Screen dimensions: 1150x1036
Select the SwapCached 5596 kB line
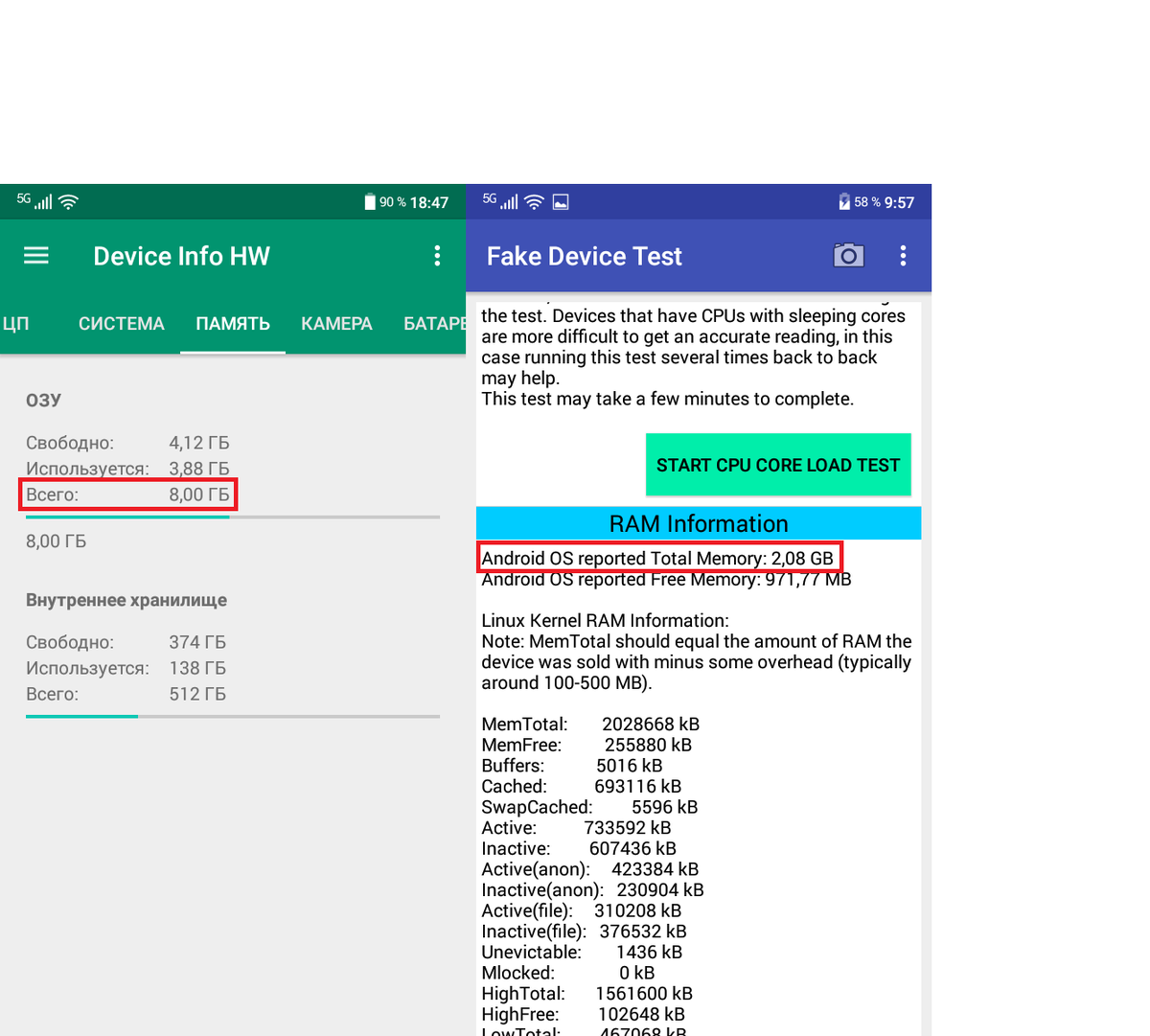[589, 807]
